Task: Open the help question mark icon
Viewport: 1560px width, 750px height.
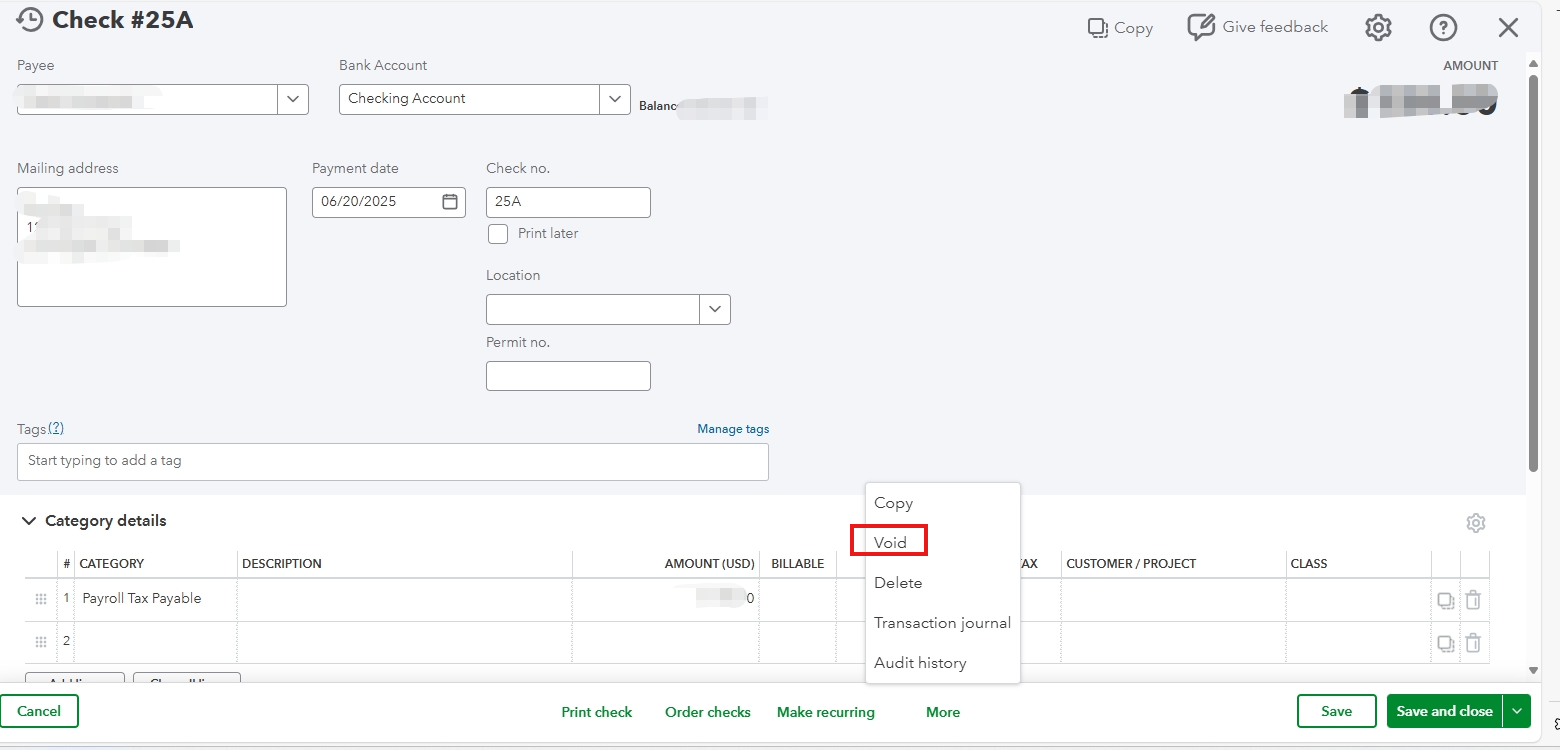Action: [1443, 28]
